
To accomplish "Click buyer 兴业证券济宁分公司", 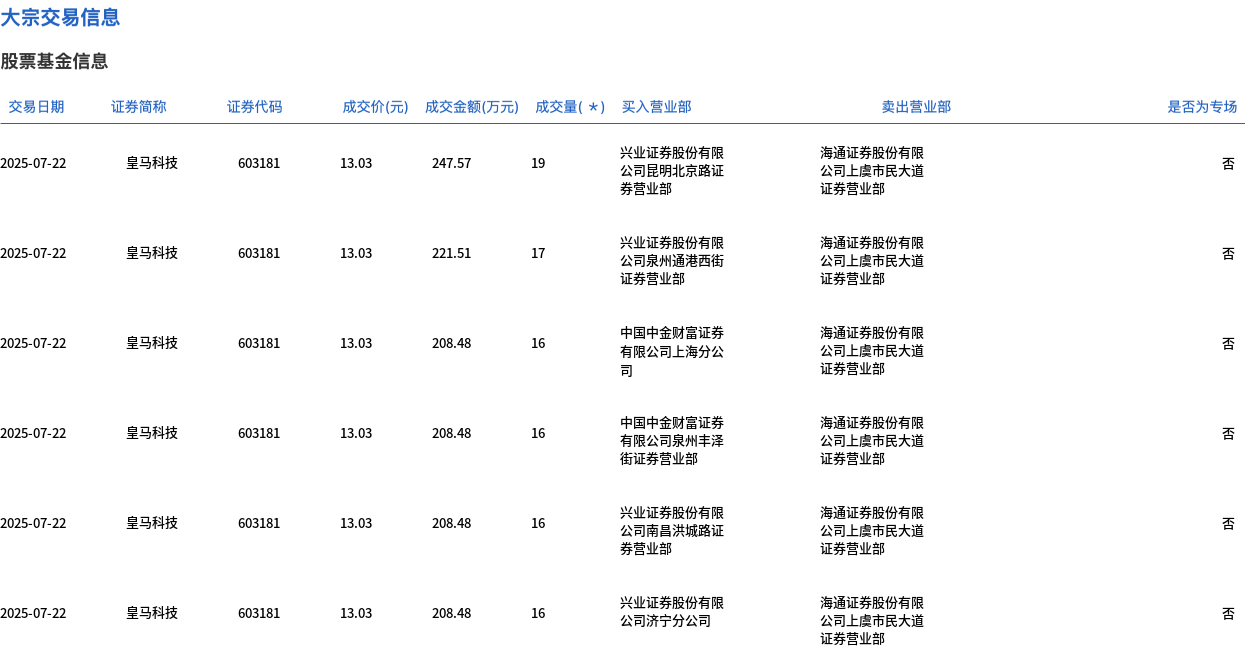I will [x=672, y=612].
